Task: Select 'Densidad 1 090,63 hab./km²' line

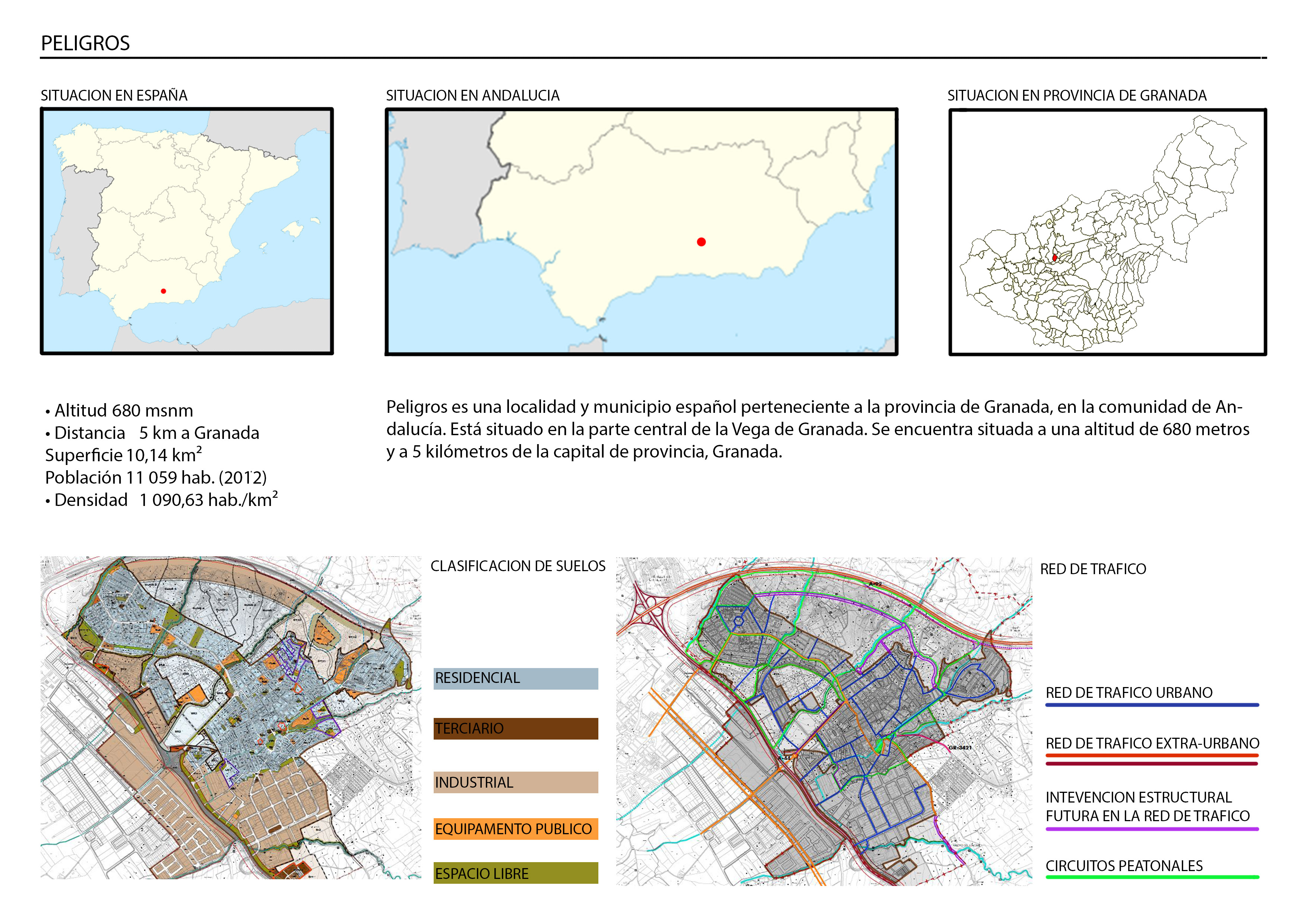Action: click(162, 499)
